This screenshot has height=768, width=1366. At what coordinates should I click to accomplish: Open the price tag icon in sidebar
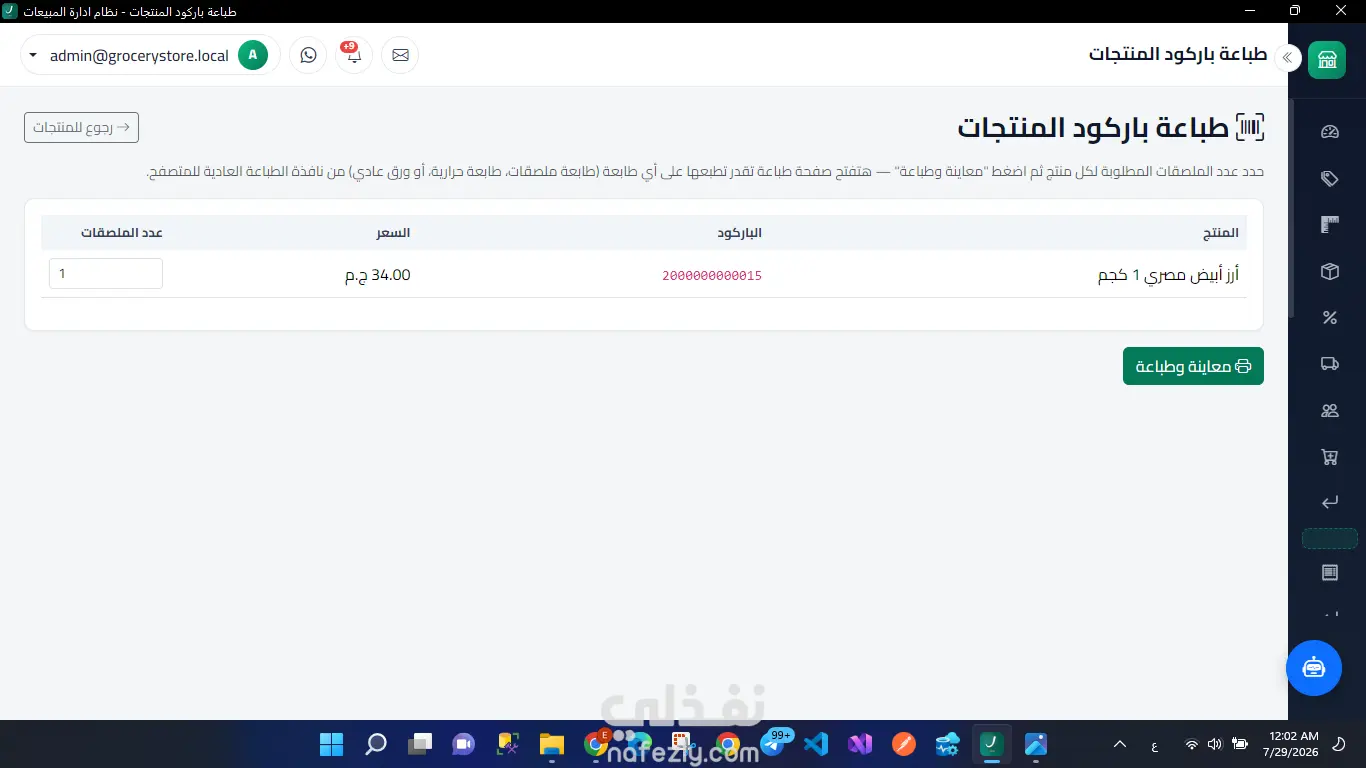pyautogui.click(x=1329, y=179)
